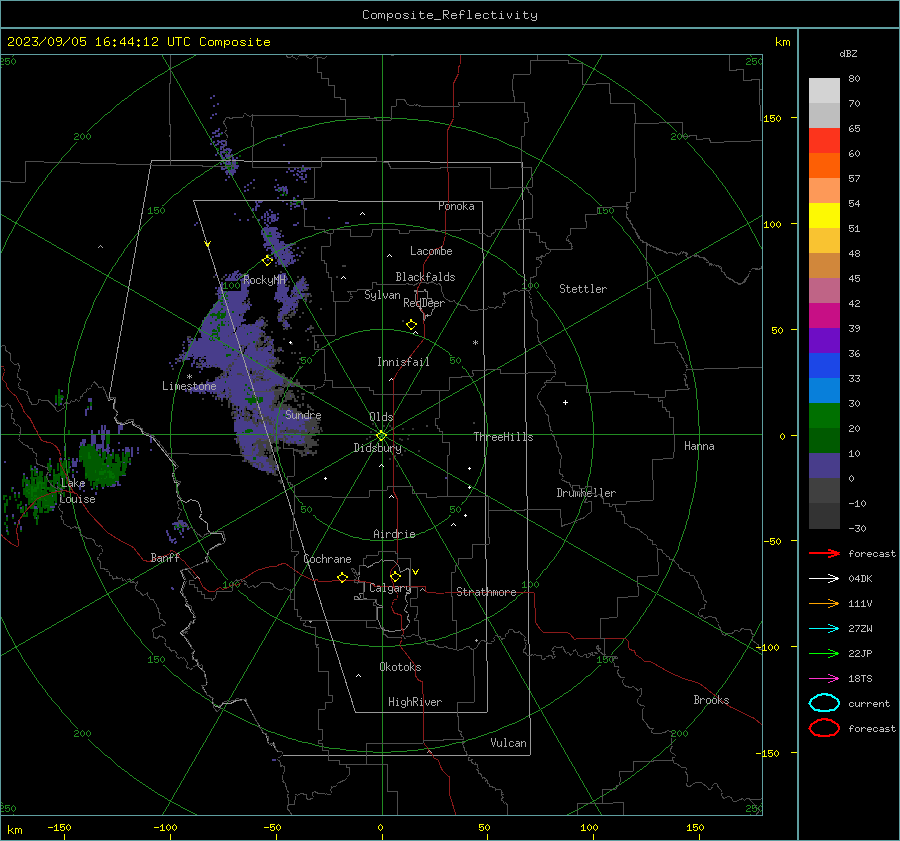Click the Stettler label on map

(x=583, y=289)
